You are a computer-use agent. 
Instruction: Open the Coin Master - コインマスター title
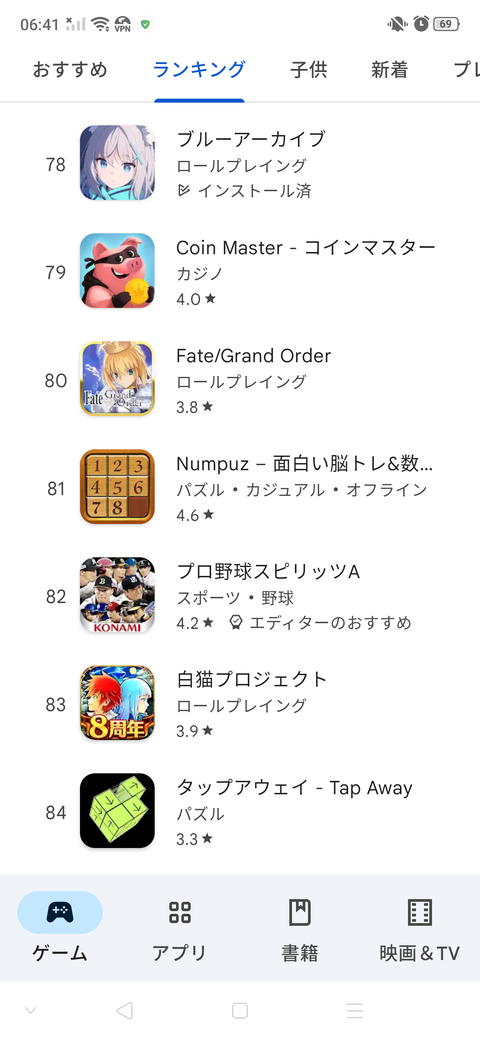point(306,247)
